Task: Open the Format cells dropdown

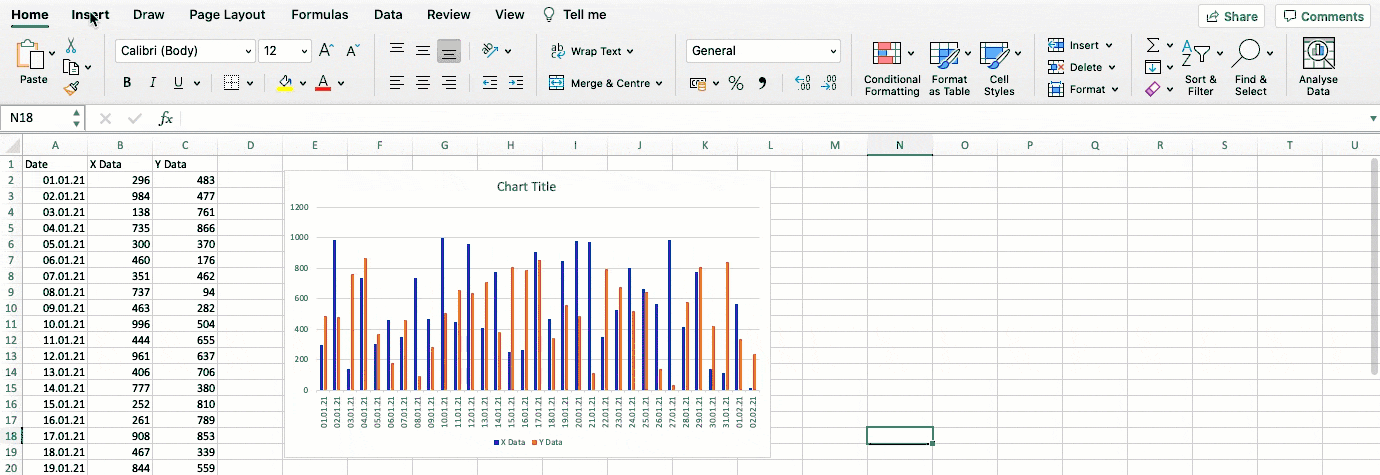Action: point(1083,89)
